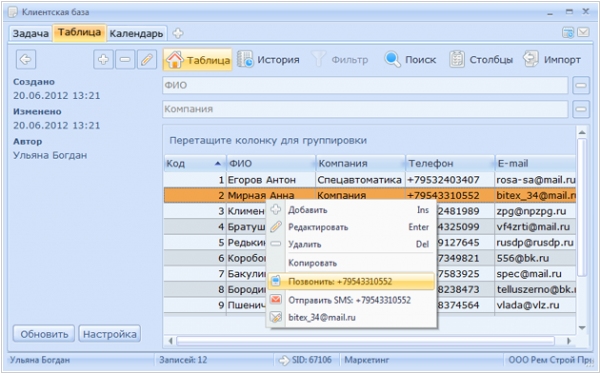Choose Копировать in context menu
The width and height of the screenshot is (600, 373).
tap(352, 263)
